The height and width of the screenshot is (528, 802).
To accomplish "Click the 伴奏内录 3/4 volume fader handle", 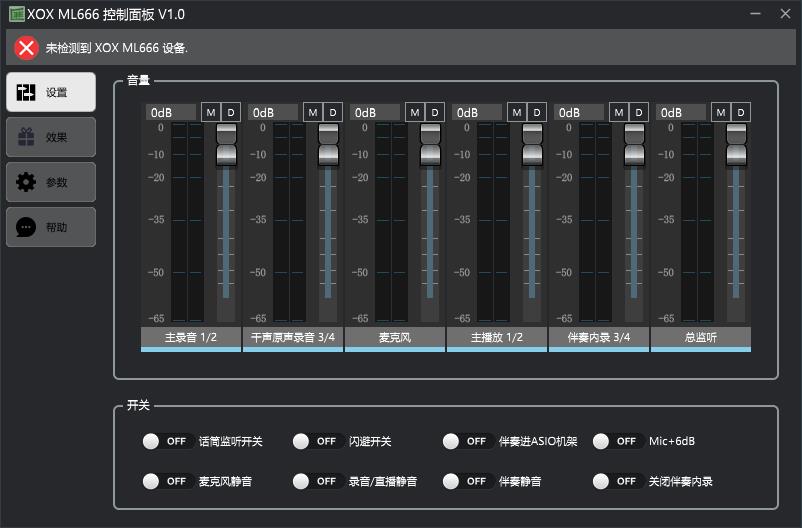I will 634,144.
